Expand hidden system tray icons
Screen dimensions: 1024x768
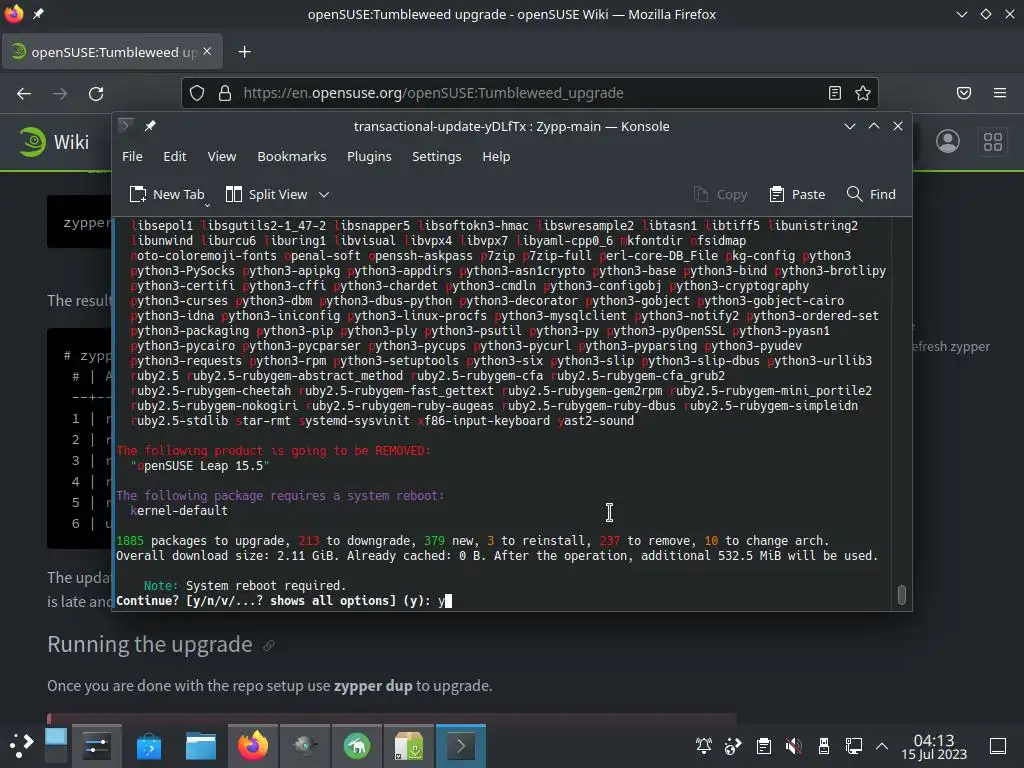882,746
